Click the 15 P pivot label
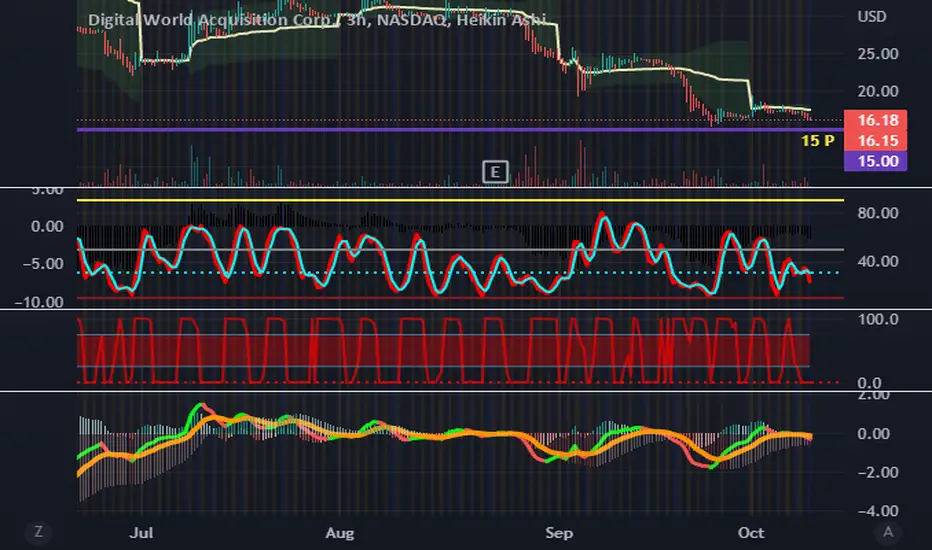Viewport: 932px width, 550px height. (818, 141)
